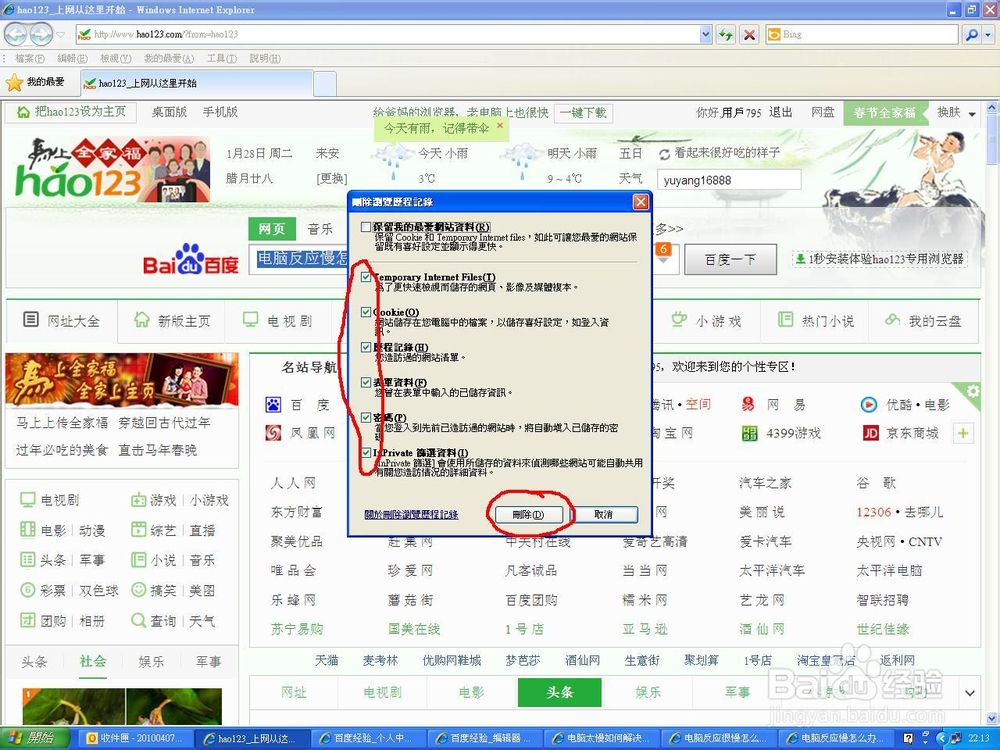The image size is (1000, 750).
Task: Open the address bar dropdown arrow
Action: point(705,34)
